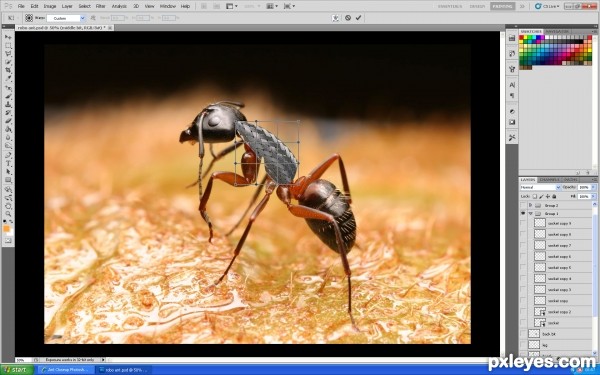The width and height of the screenshot is (600, 375).
Task: Select the Type tool
Action: click(8, 164)
